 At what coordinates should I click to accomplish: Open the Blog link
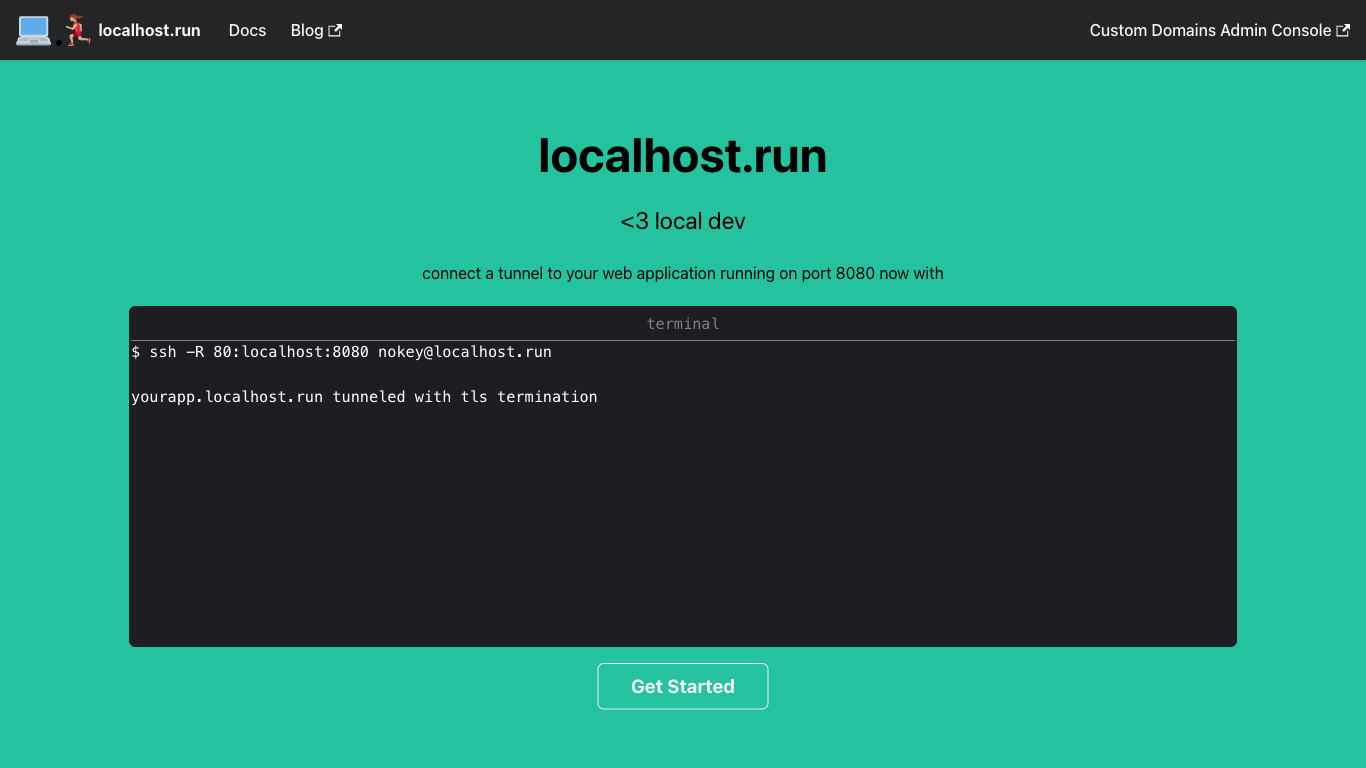click(316, 30)
